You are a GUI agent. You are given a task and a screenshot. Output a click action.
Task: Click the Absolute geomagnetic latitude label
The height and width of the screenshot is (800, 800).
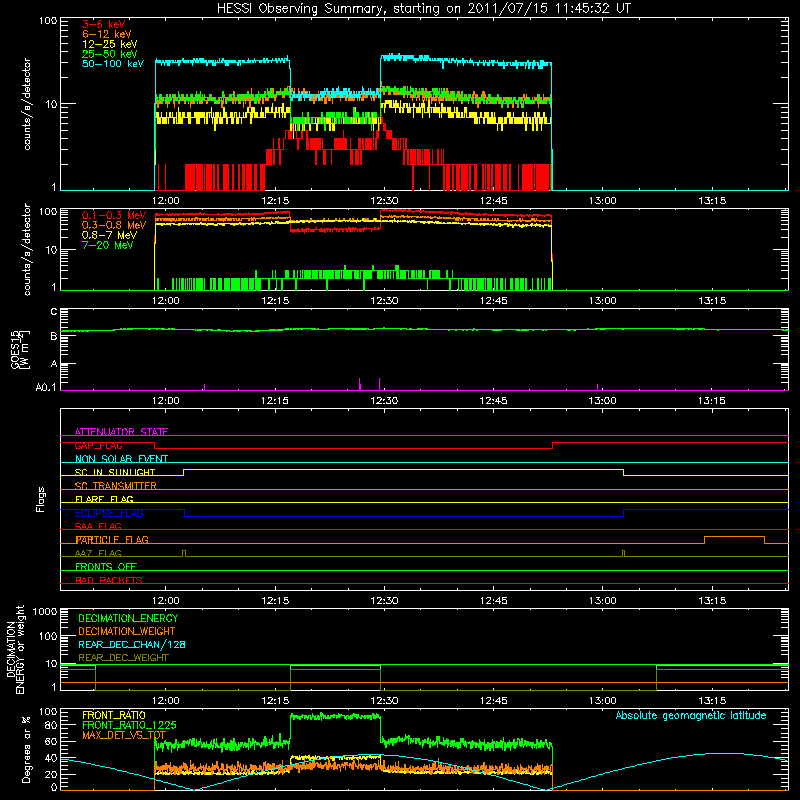691,715
